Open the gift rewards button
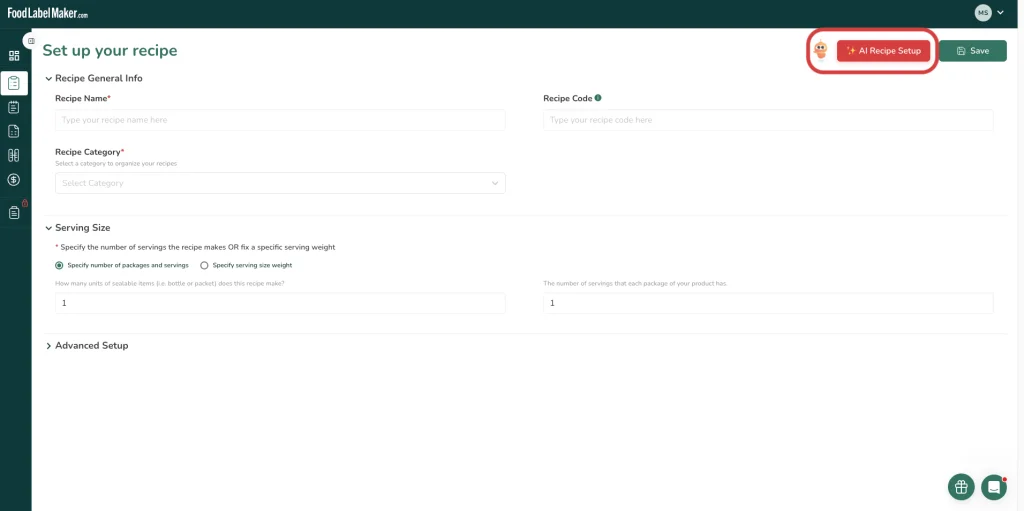1024x511 pixels. 961,487
